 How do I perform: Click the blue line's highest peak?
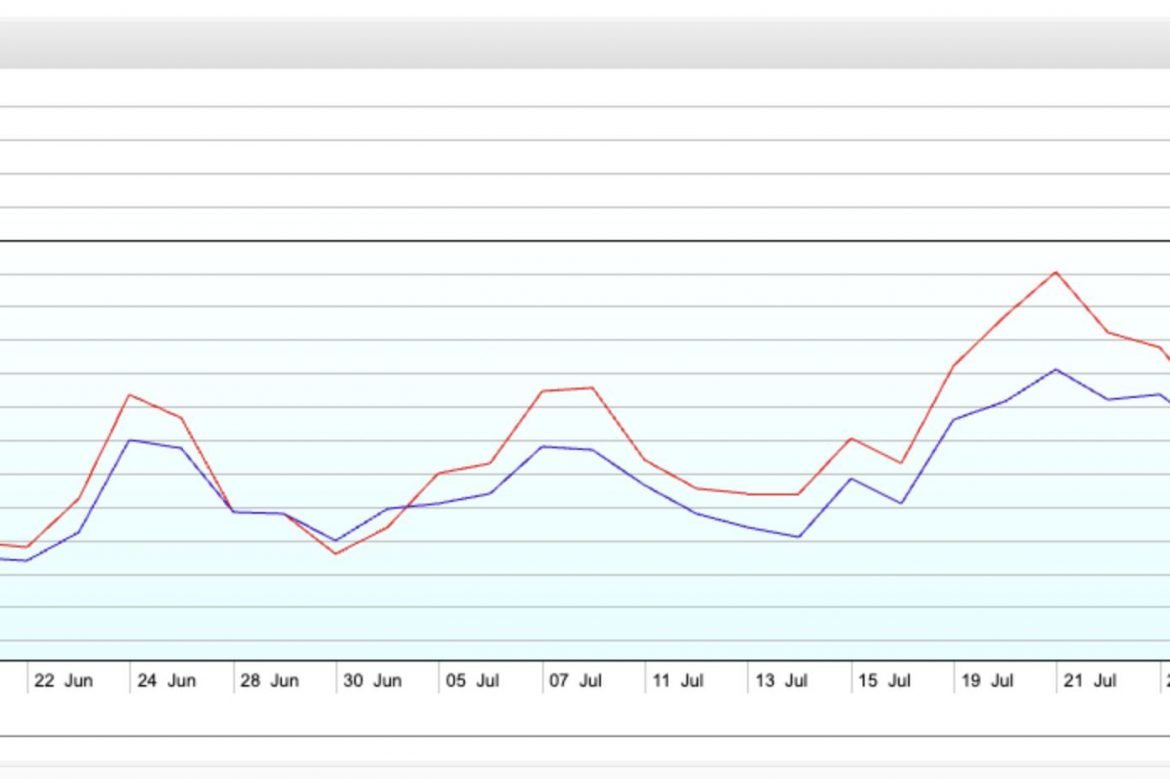(x=1056, y=369)
